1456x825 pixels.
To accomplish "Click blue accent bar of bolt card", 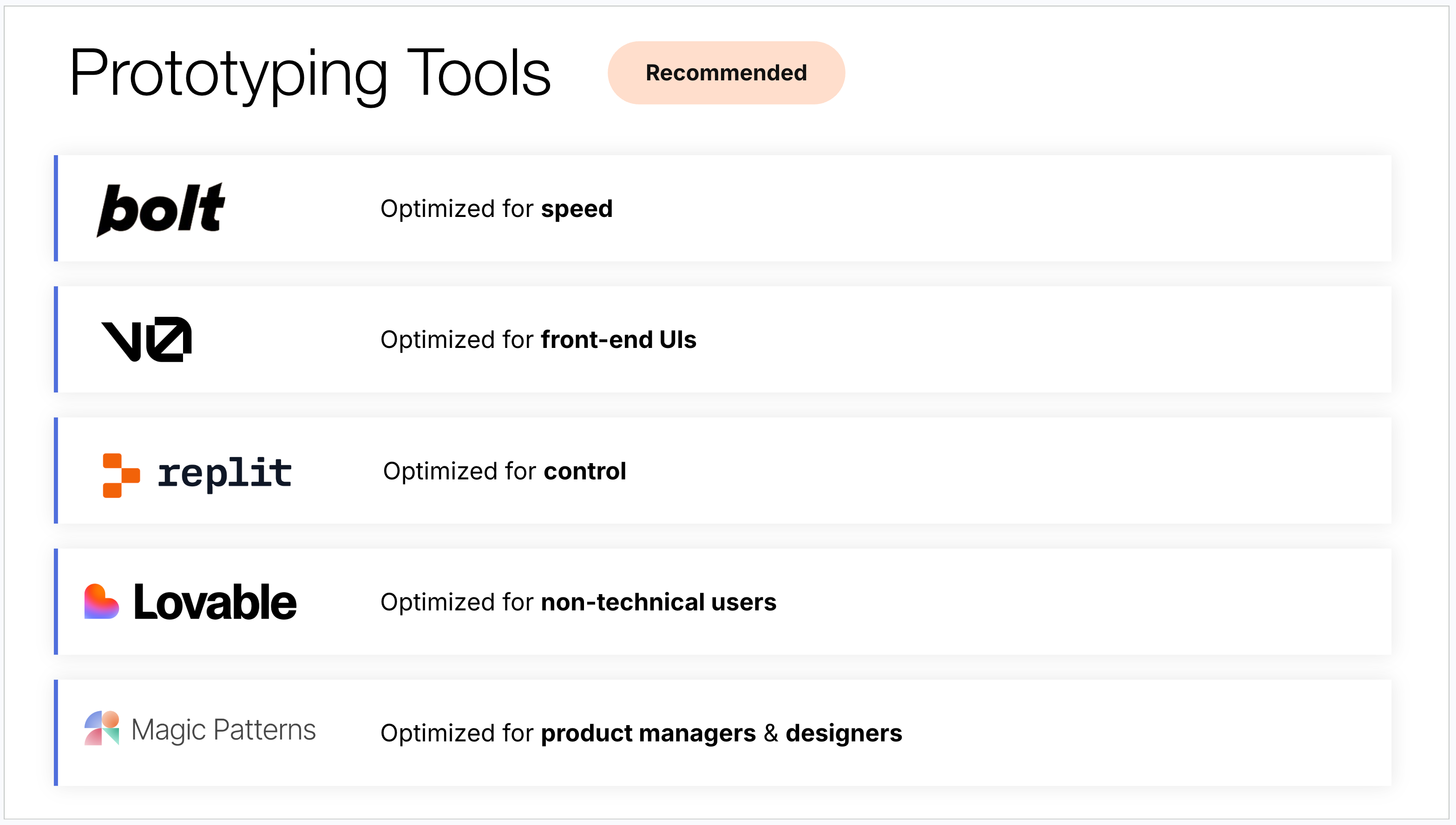I will coord(56,209).
